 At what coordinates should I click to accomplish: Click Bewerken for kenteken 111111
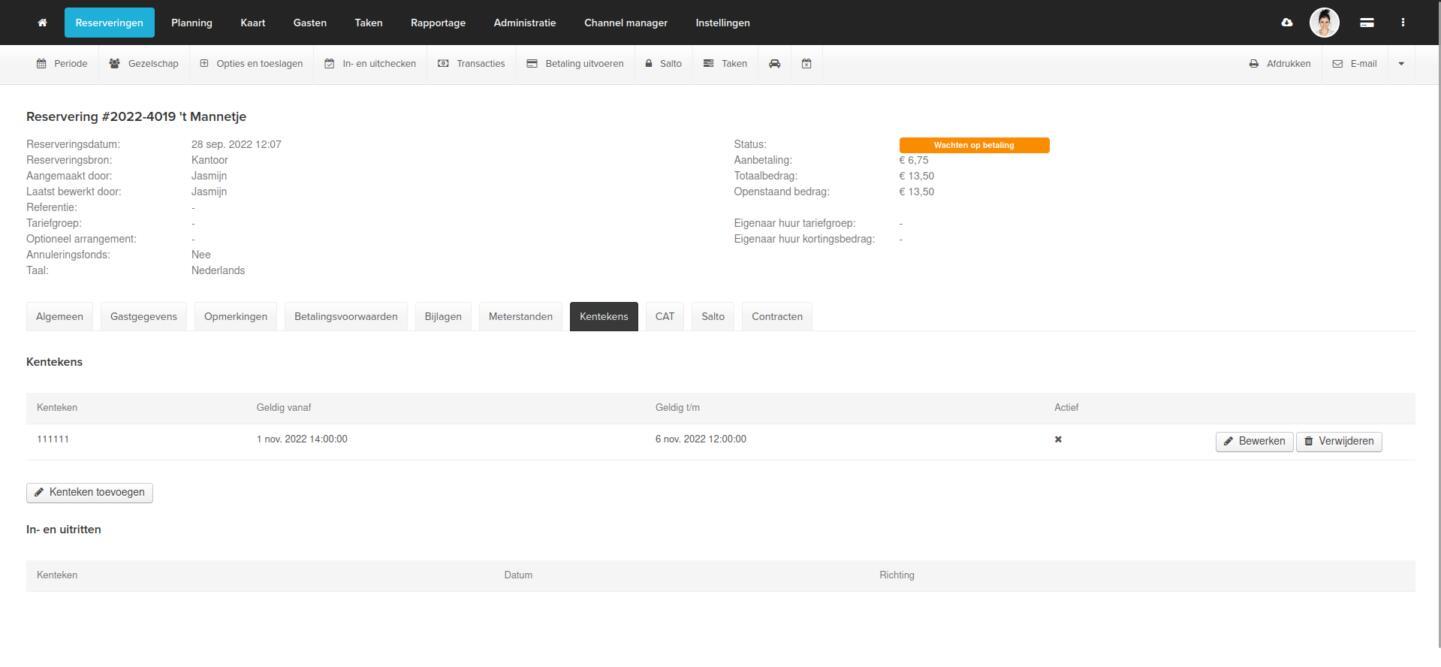(x=1254, y=441)
